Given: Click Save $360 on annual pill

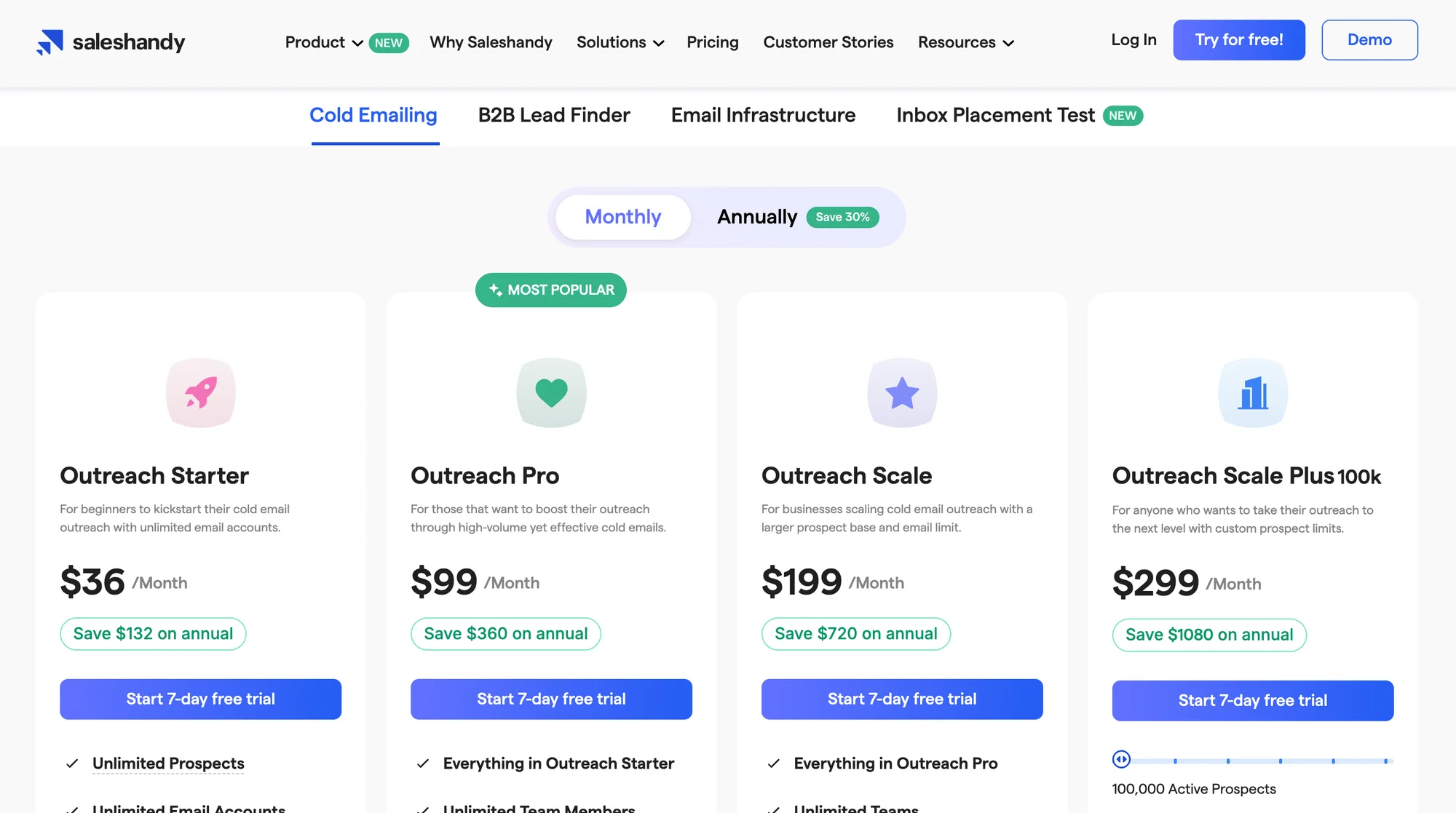Looking at the screenshot, I should click(x=506, y=634).
